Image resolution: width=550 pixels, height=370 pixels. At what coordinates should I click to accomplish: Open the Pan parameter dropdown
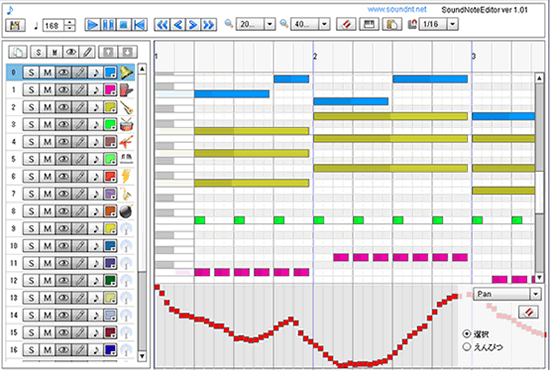click(536, 294)
